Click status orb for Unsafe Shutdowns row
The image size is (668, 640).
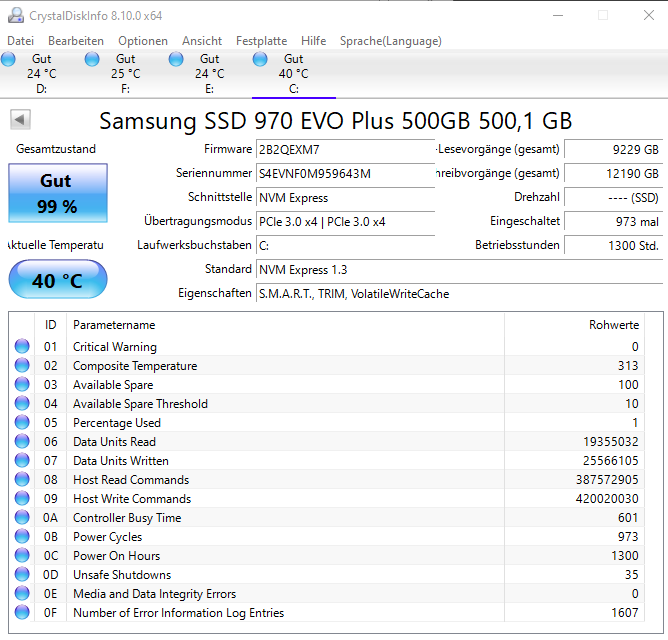[22, 574]
